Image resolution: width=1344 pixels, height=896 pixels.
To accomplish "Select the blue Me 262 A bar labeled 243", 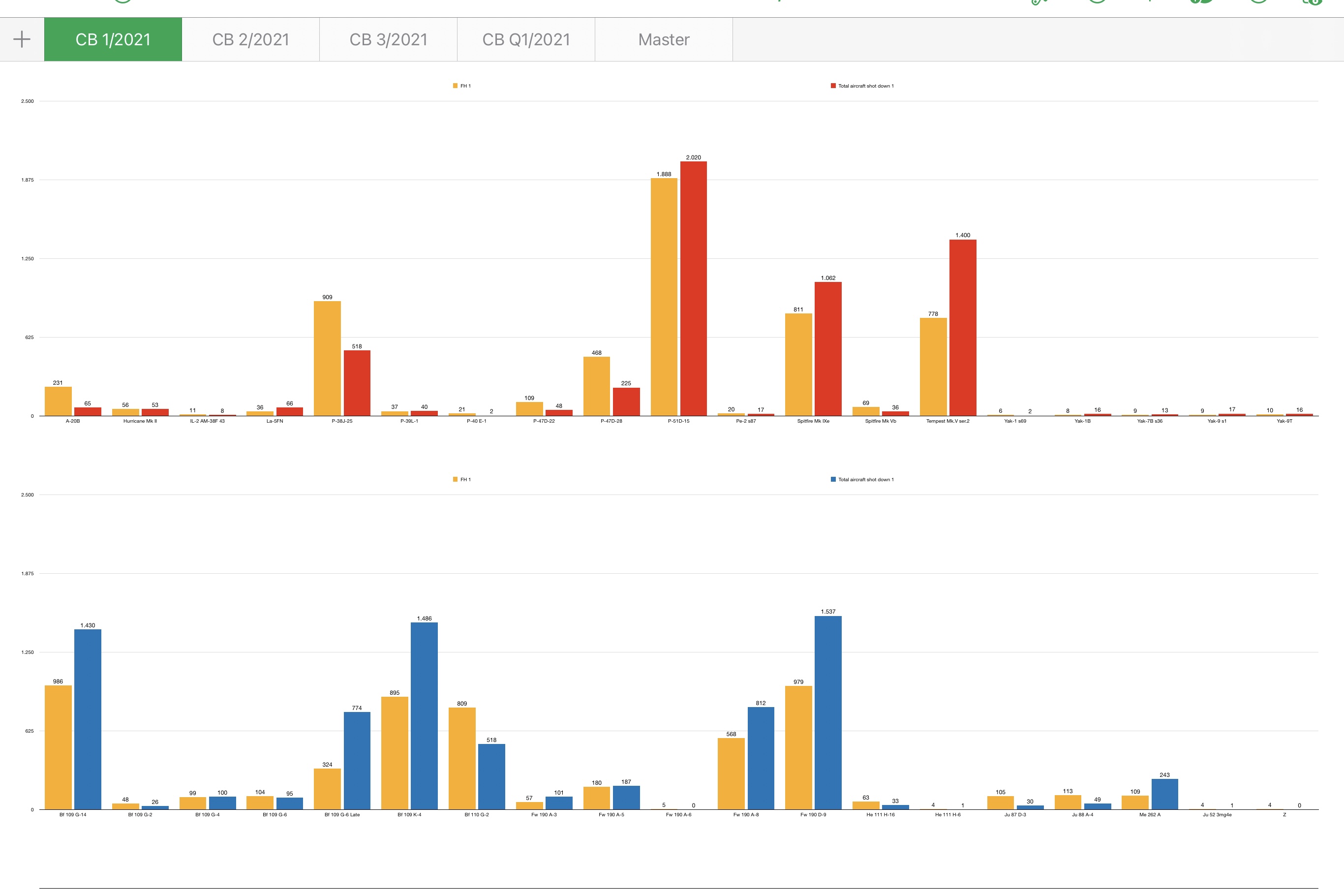I will pyautogui.click(x=1164, y=794).
